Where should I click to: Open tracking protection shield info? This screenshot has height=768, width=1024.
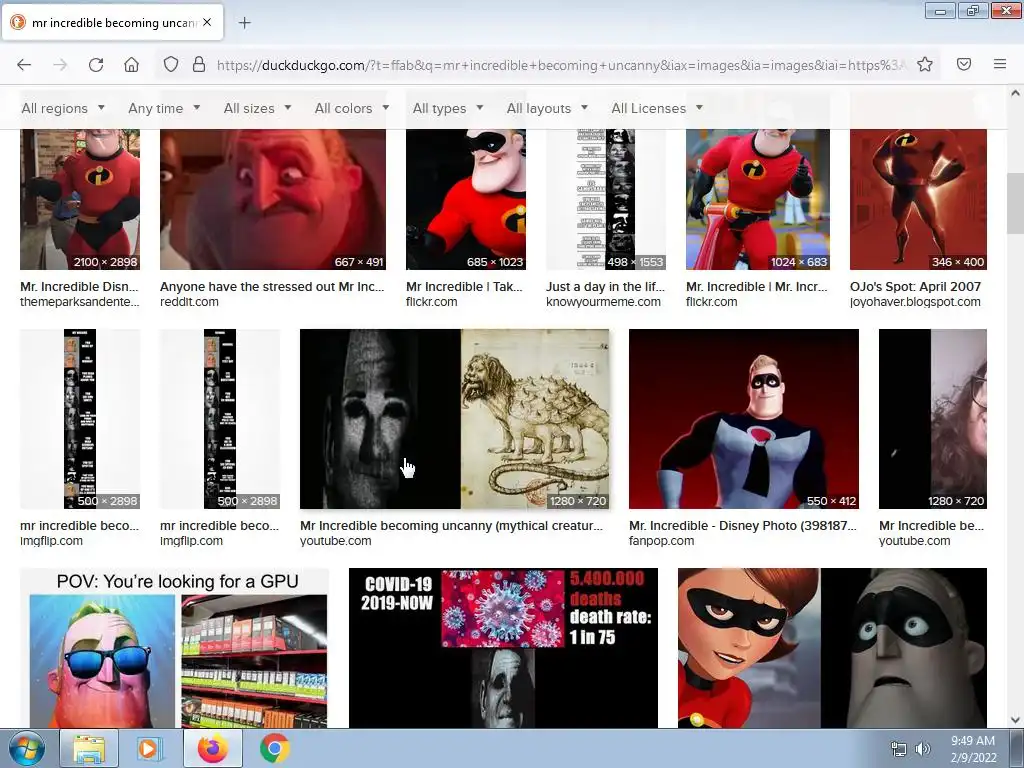pyautogui.click(x=170, y=65)
